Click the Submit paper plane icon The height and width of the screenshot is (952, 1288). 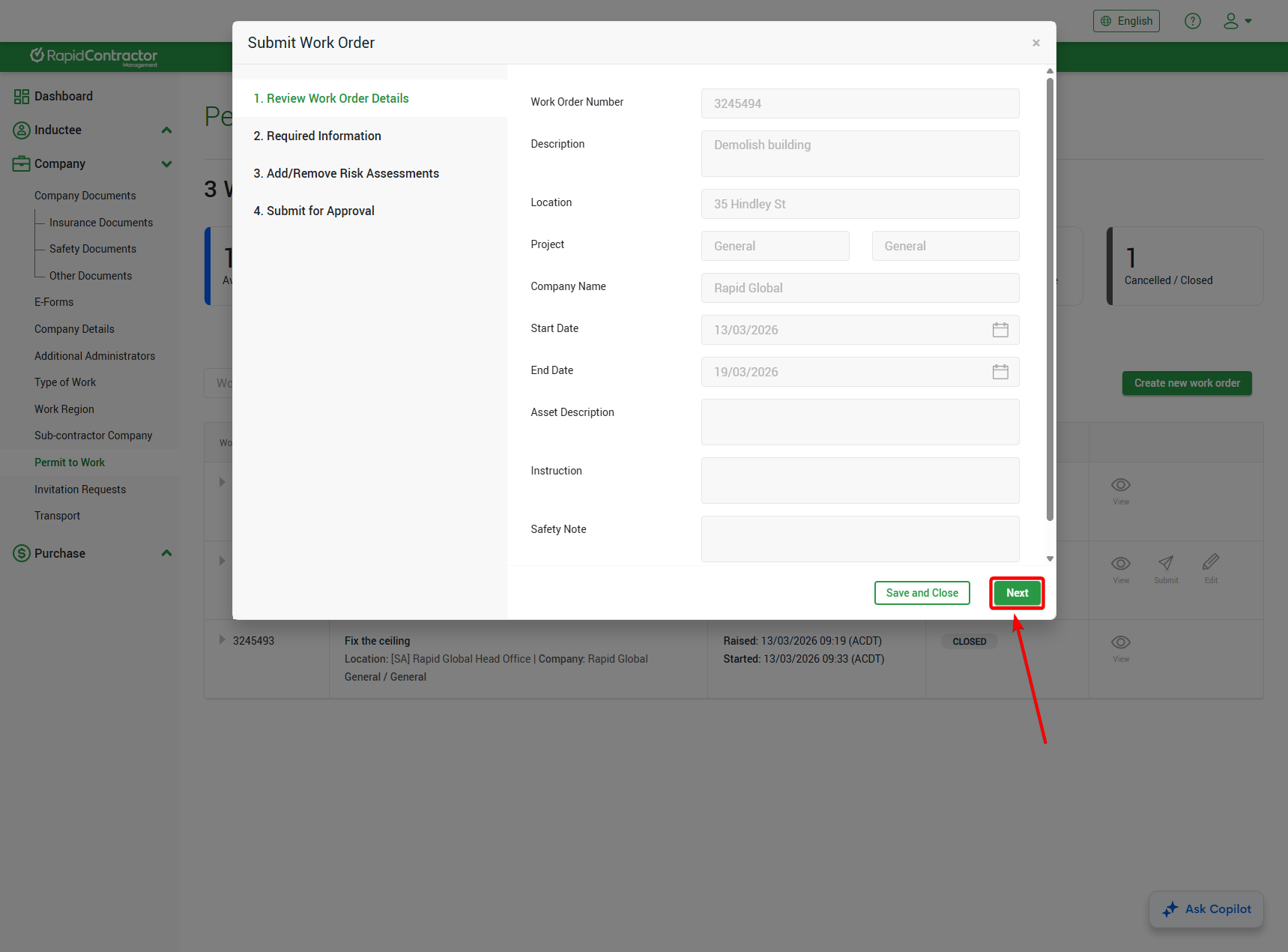tap(1165, 563)
